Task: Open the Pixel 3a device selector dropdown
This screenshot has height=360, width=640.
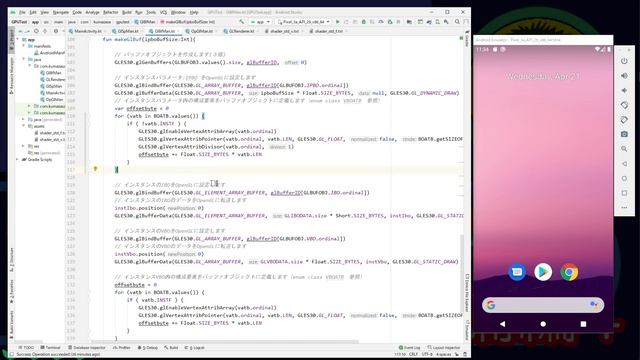Action: coord(303,22)
